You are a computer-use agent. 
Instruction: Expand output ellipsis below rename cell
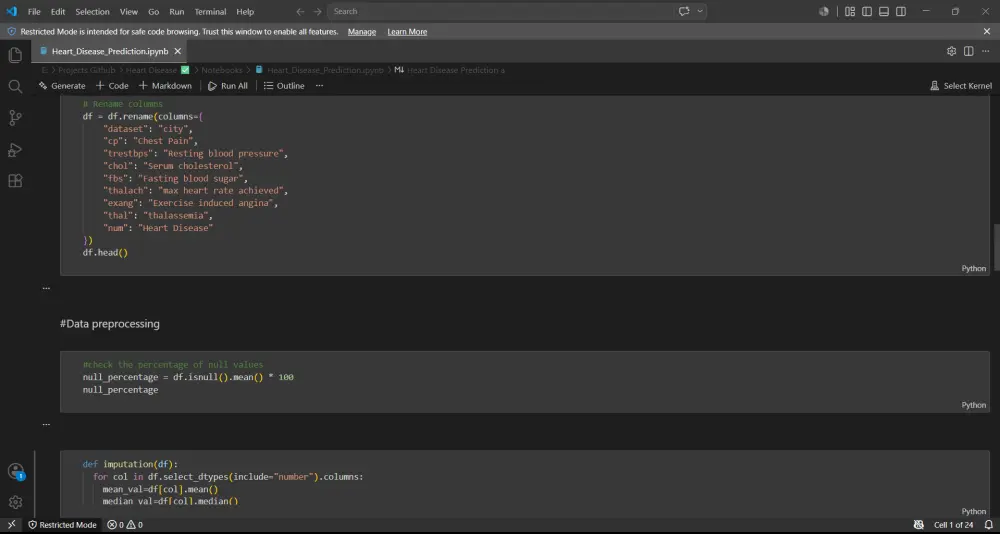[46, 288]
